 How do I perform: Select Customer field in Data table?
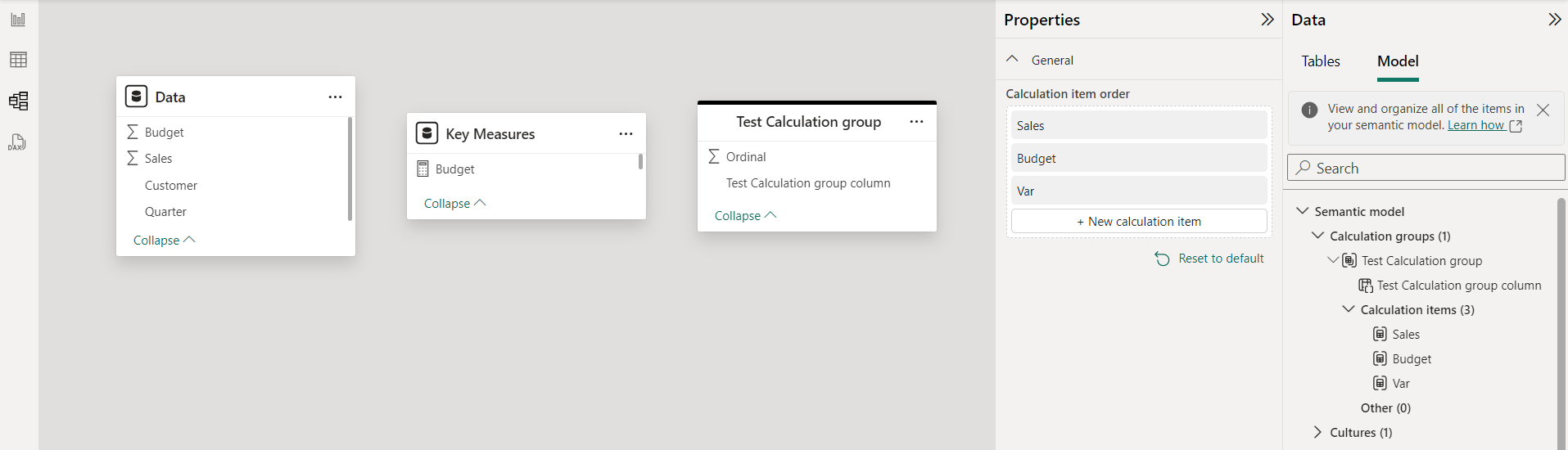pos(171,186)
